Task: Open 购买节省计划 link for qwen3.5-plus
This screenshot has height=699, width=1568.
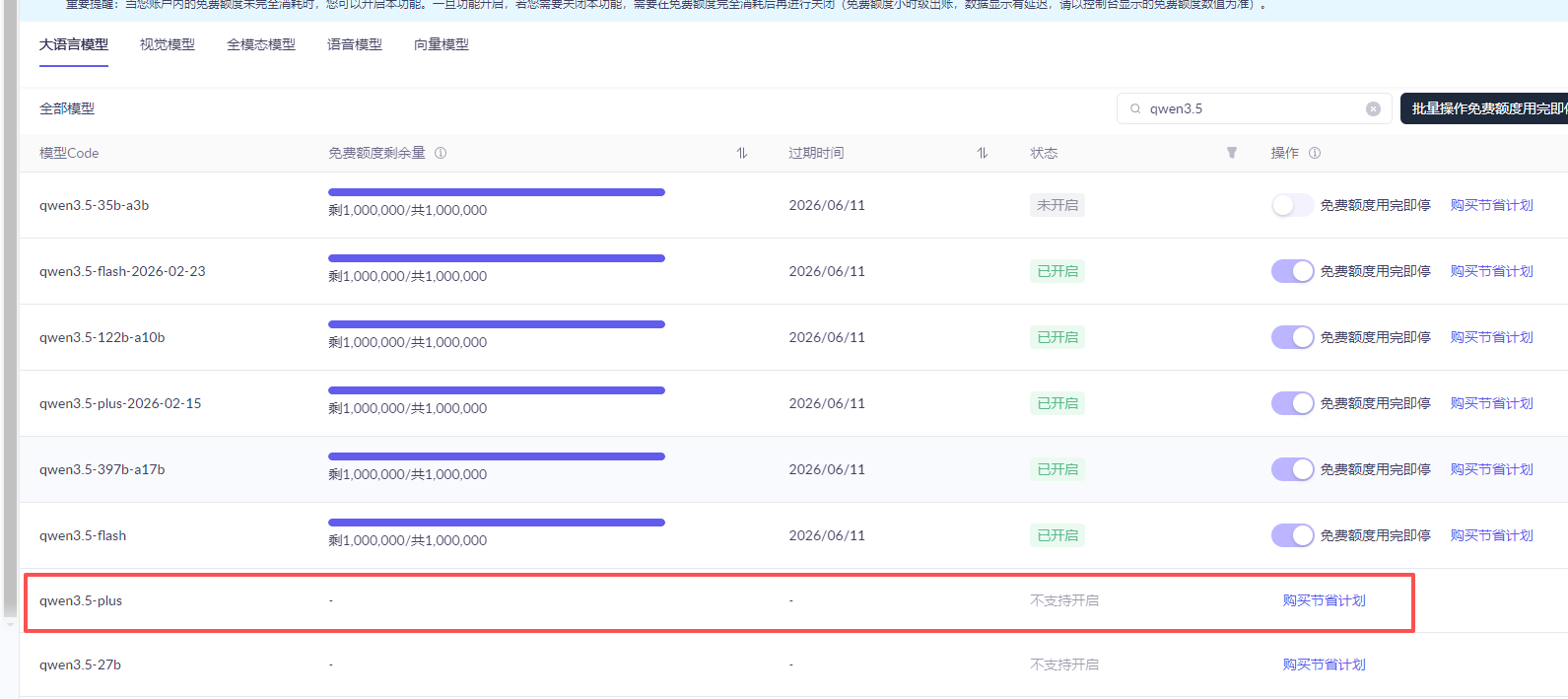Action: (1325, 600)
